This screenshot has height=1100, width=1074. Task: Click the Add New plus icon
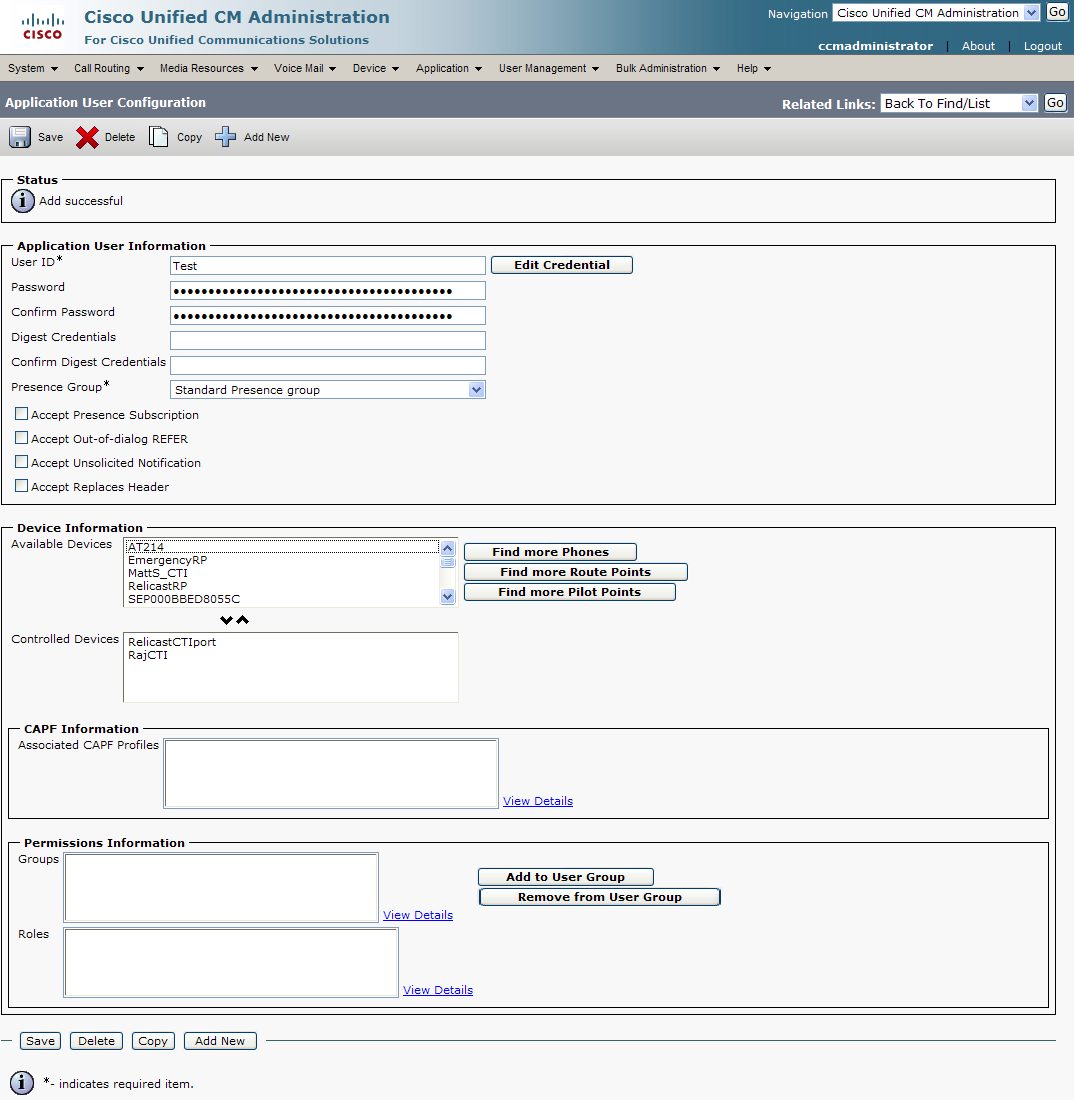[x=226, y=136]
